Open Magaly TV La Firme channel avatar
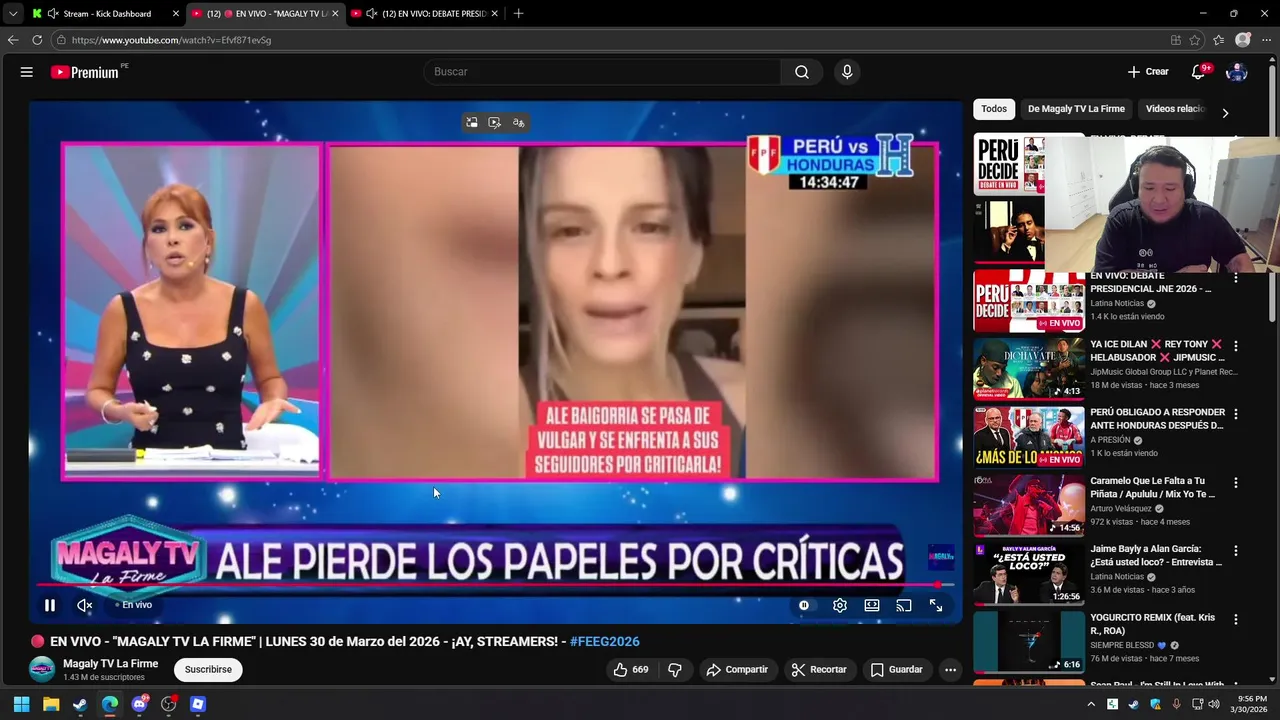The width and height of the screenshot is (1280, 720). click(x=42, y=670)
